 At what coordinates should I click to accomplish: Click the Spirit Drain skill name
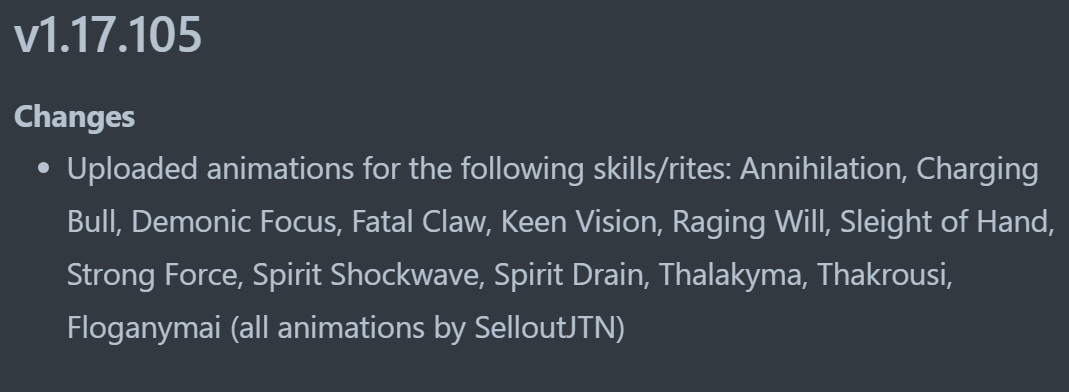point(571,277)
